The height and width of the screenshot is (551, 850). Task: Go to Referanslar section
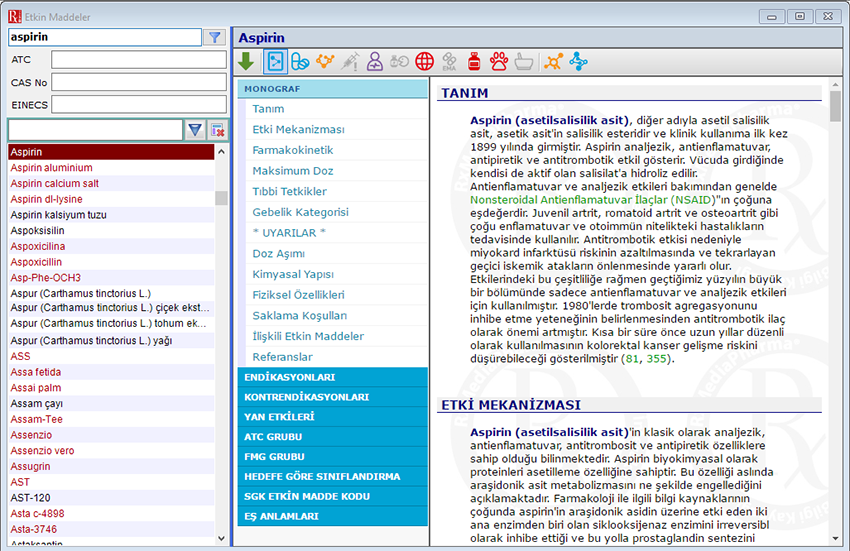click(282, 357)
